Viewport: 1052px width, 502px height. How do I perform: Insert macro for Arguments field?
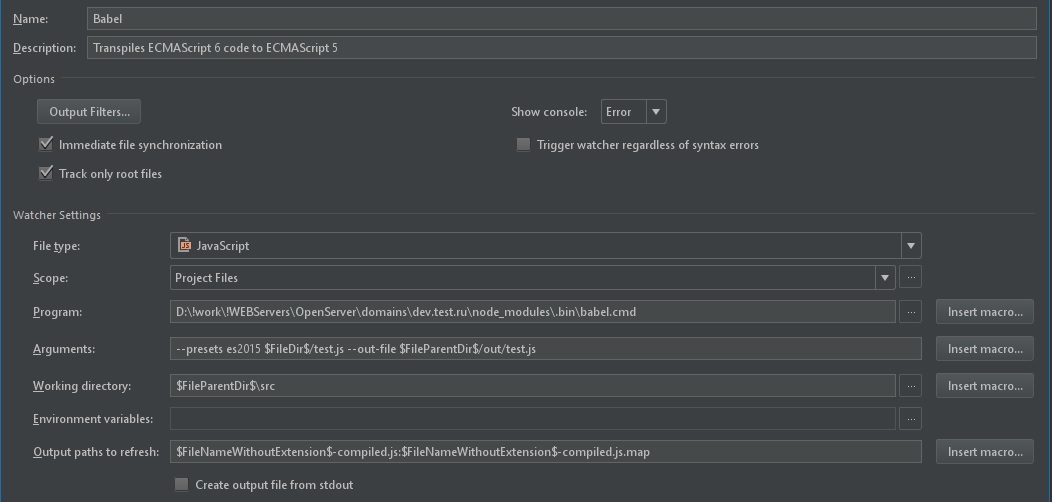point(984,349)
